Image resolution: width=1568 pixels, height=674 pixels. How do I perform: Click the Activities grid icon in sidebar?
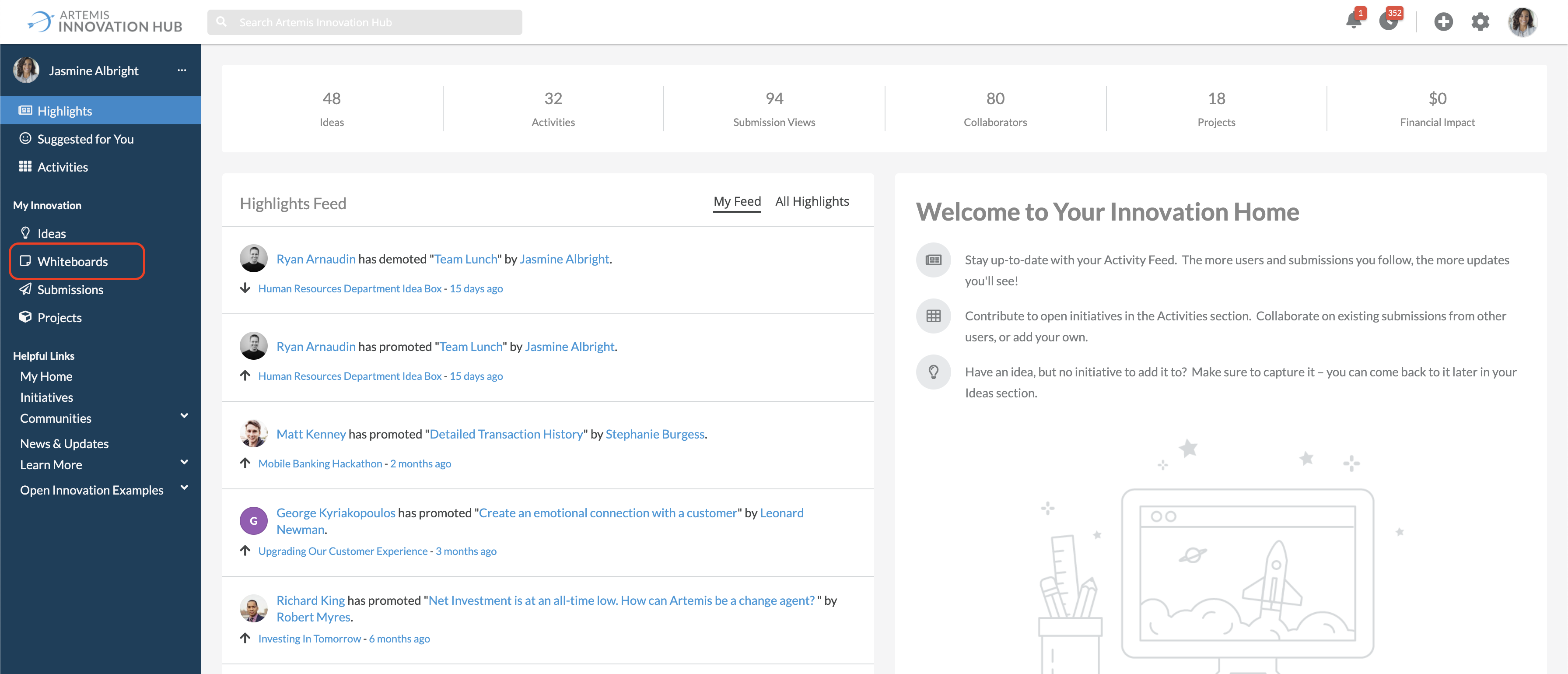click(25, 166)
